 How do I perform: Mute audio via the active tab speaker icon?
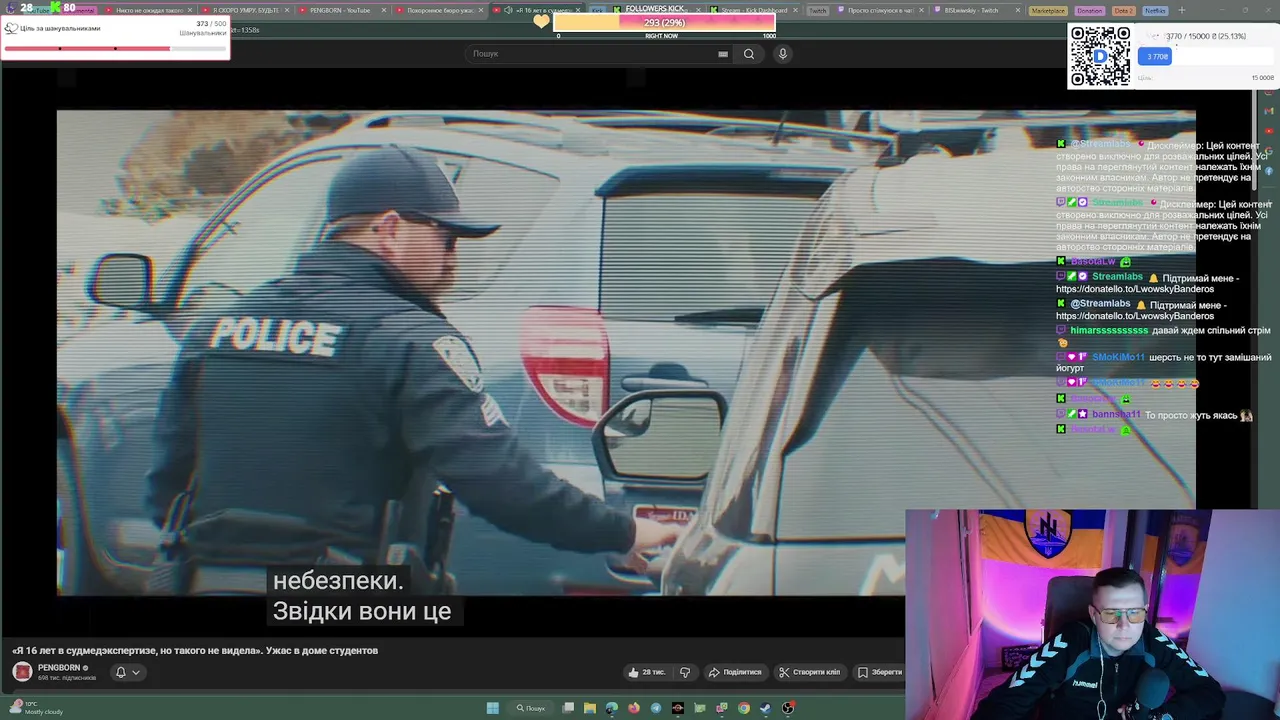point(508,10)
